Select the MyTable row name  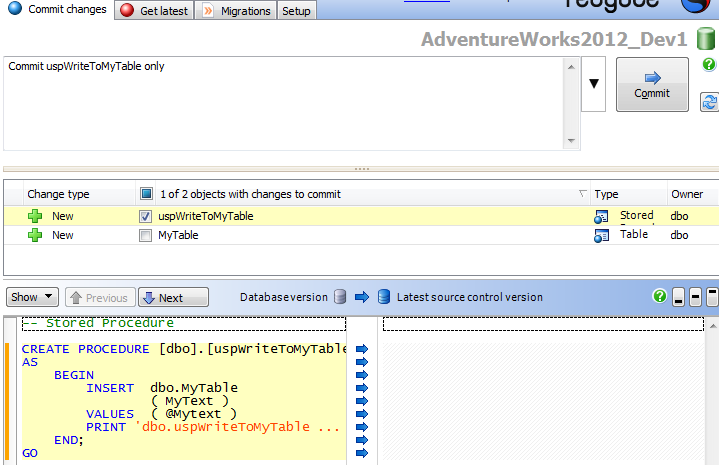tap(178, 235)
